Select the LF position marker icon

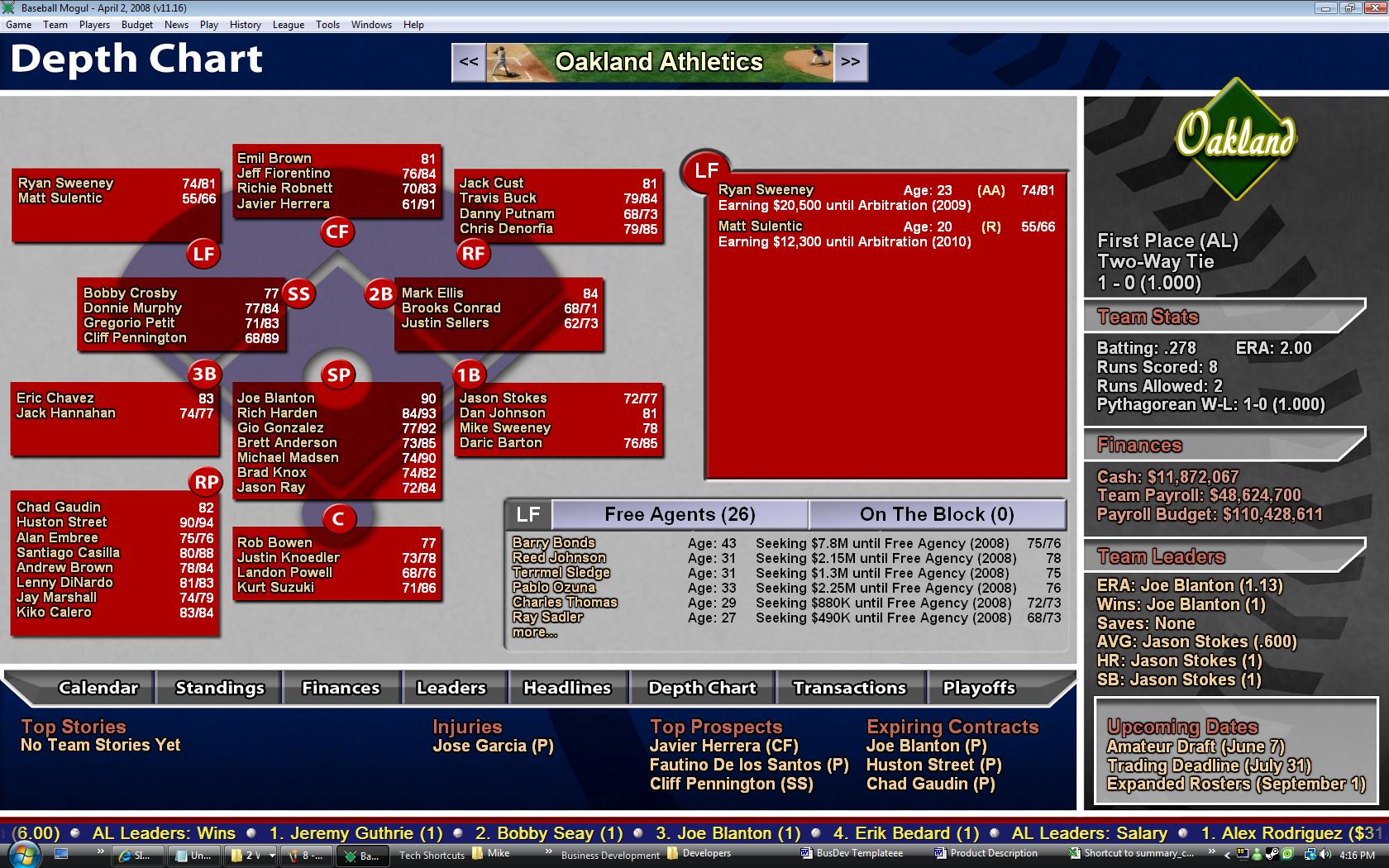pos(203,254)
